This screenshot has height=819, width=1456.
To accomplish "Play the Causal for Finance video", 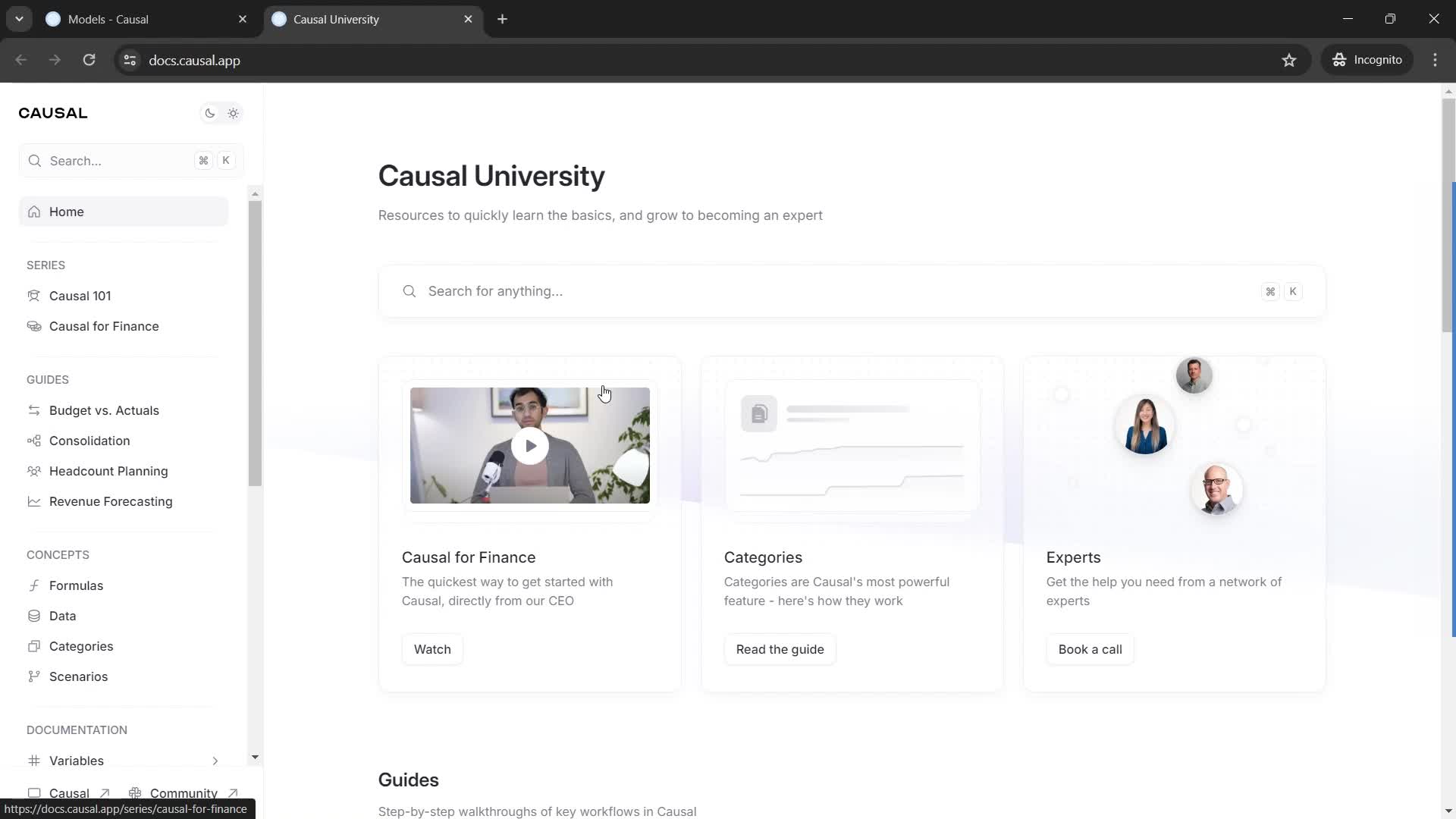I will [x=530, y=446].
